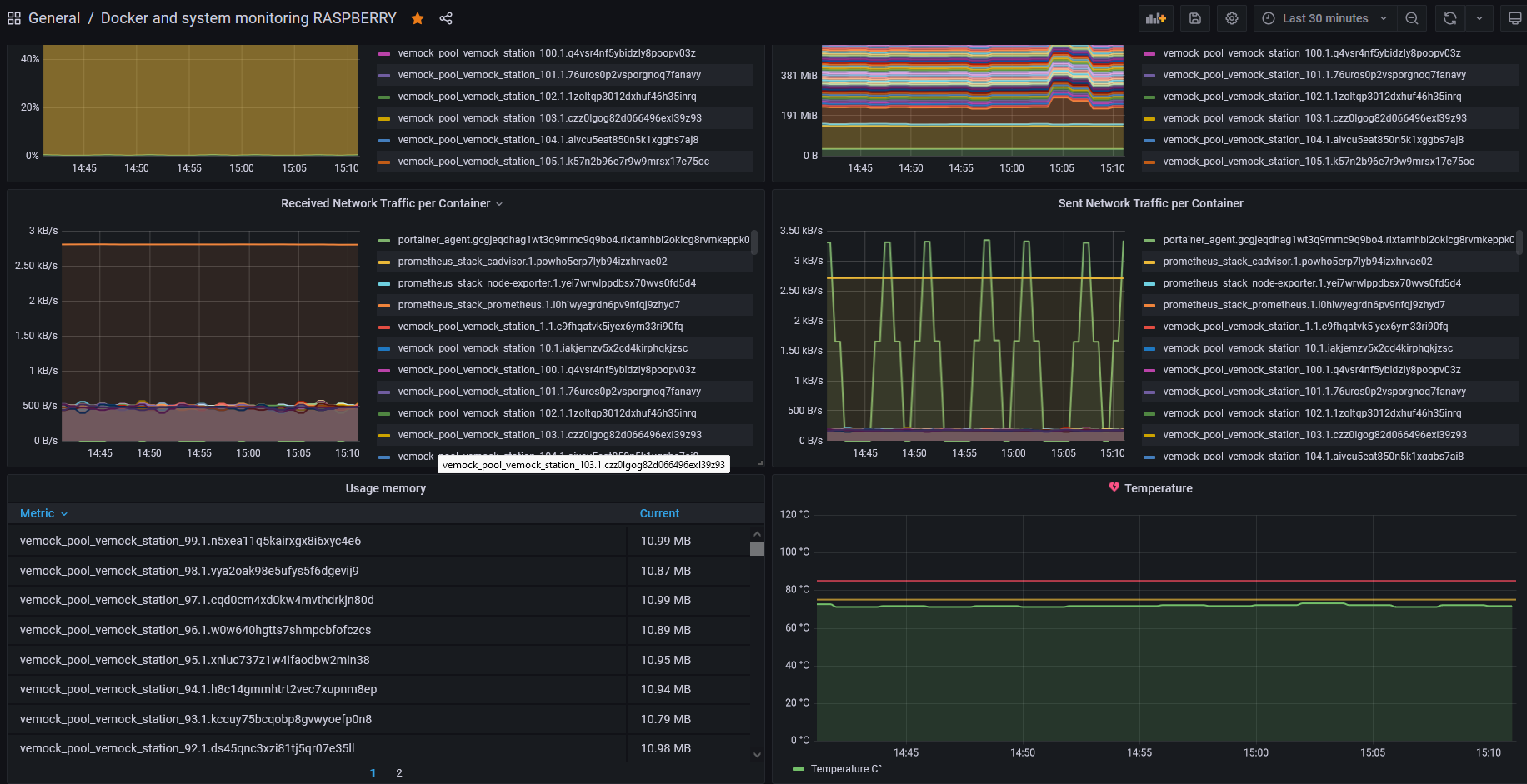Go to General folder breadcrumb
Screen dimensions: 1527x784
[54, 18]
